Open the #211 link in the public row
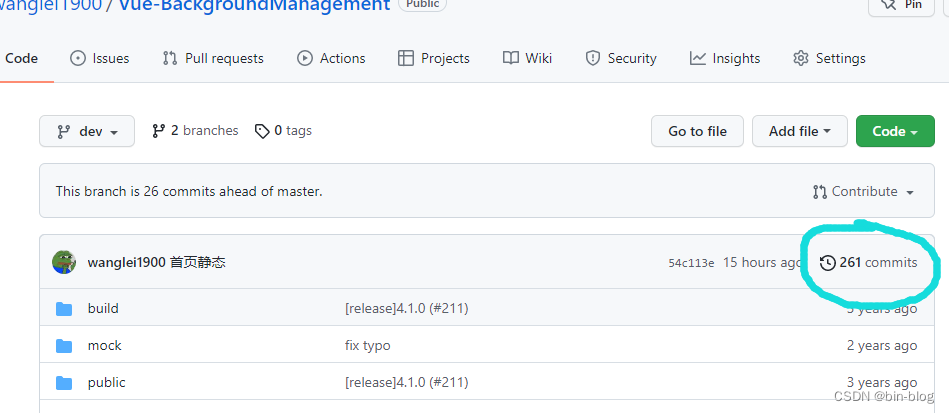The image size is (949, 413). 448,383
